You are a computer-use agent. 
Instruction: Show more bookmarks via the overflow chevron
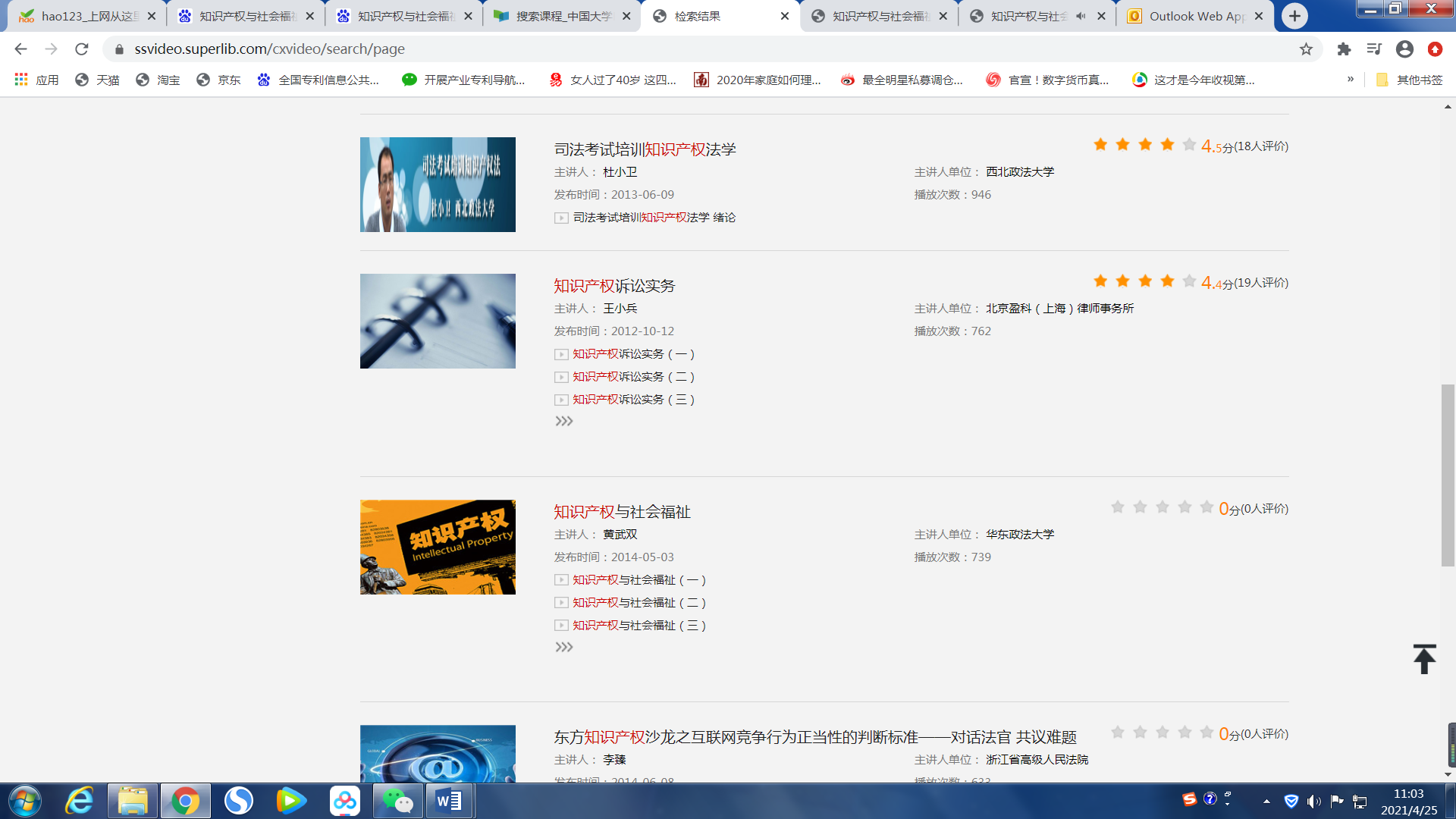1351,79
